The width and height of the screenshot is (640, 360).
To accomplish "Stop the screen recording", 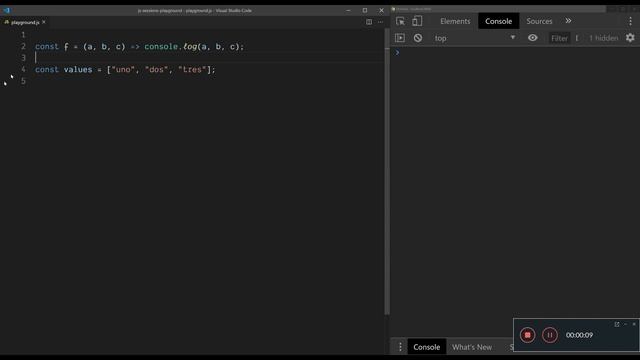I will [527, 335].
